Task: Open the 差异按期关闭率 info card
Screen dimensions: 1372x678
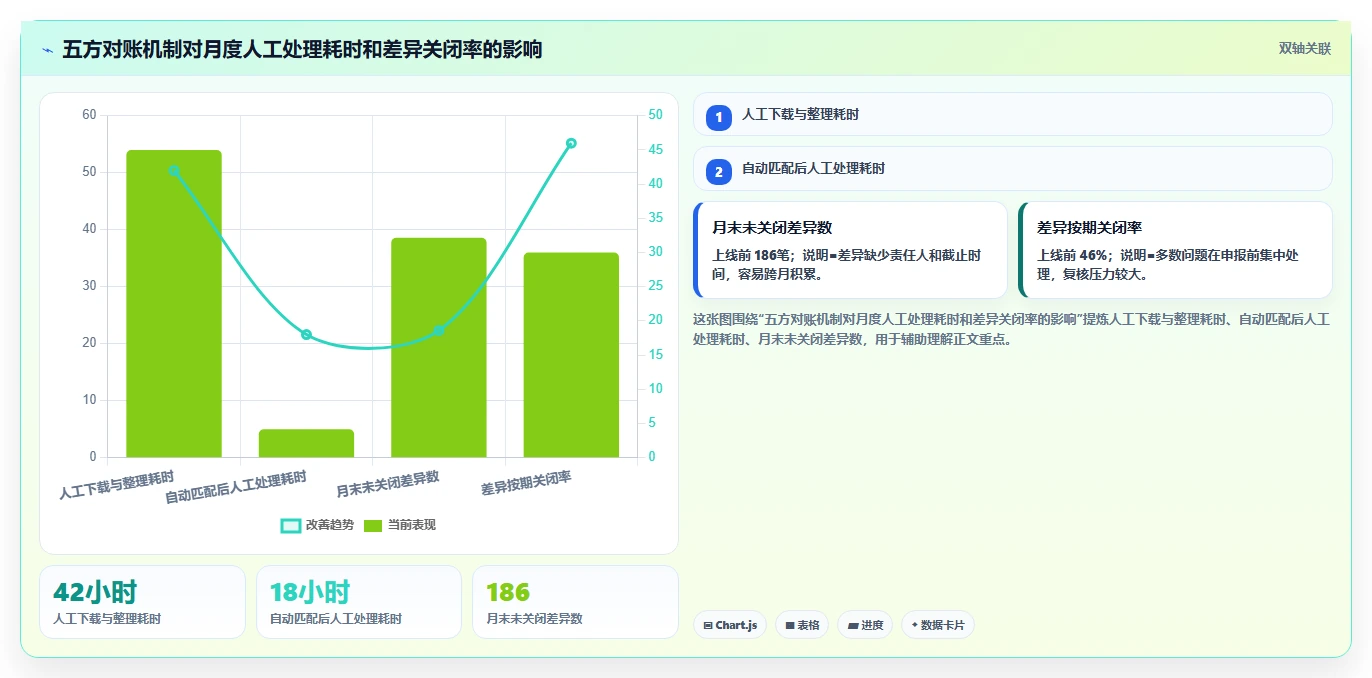Action: 1175,250
